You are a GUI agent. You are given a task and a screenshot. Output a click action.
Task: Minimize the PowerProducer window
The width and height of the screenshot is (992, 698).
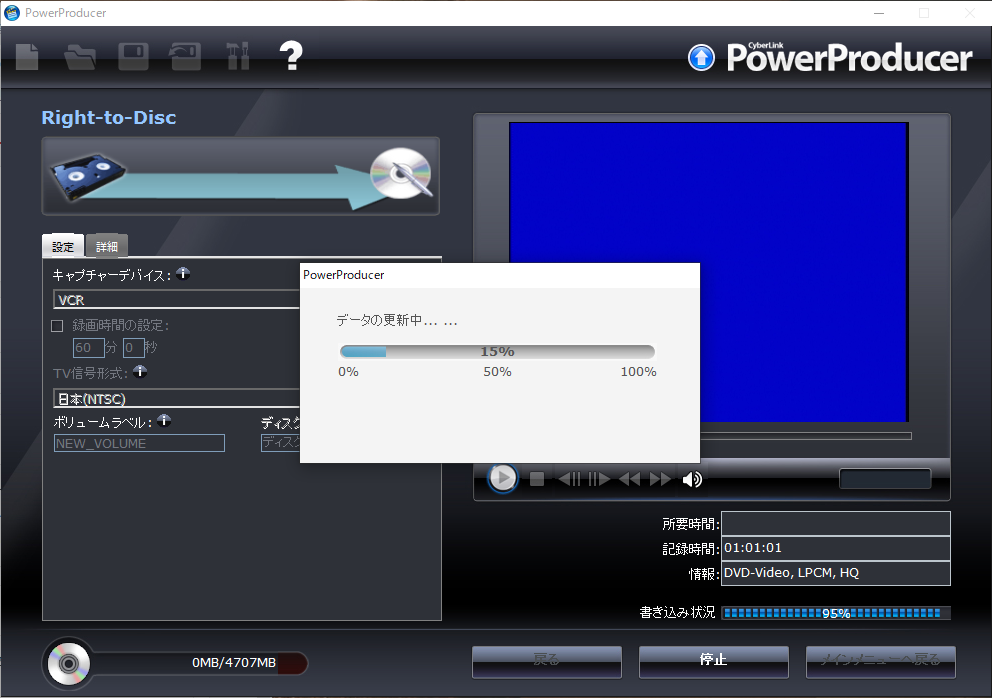click(879, 13)
